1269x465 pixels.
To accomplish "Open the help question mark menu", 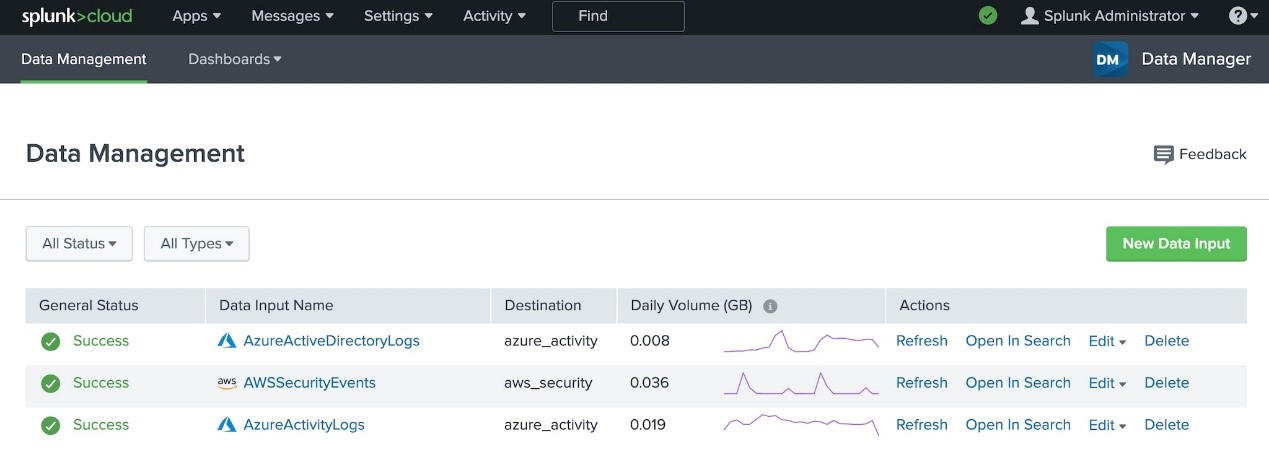I will pos(1243,16).
